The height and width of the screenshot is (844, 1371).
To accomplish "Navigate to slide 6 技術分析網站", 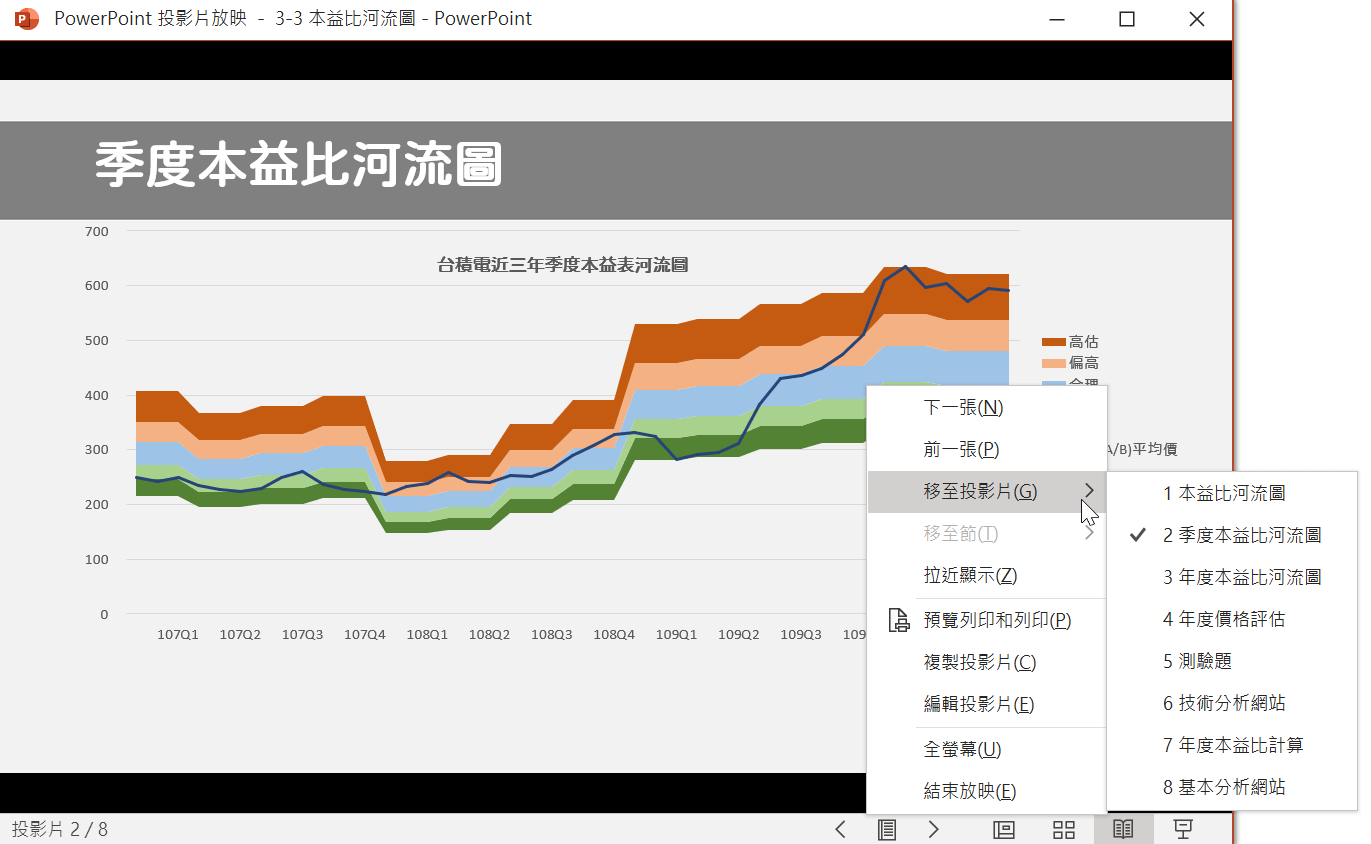I will pyautogui.click(x=1232, y=703).
